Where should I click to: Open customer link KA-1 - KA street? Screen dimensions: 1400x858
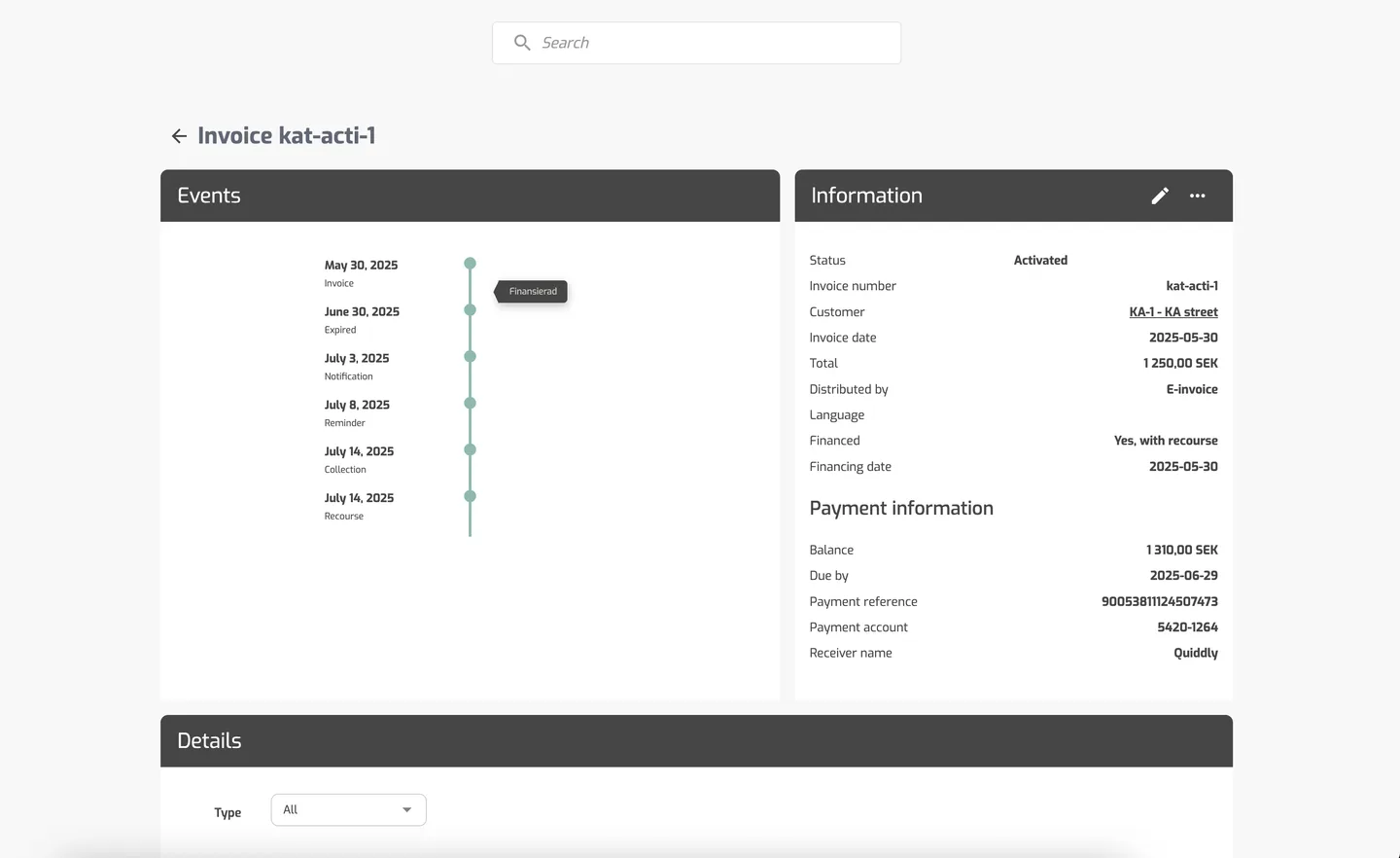coord(1173,312)
